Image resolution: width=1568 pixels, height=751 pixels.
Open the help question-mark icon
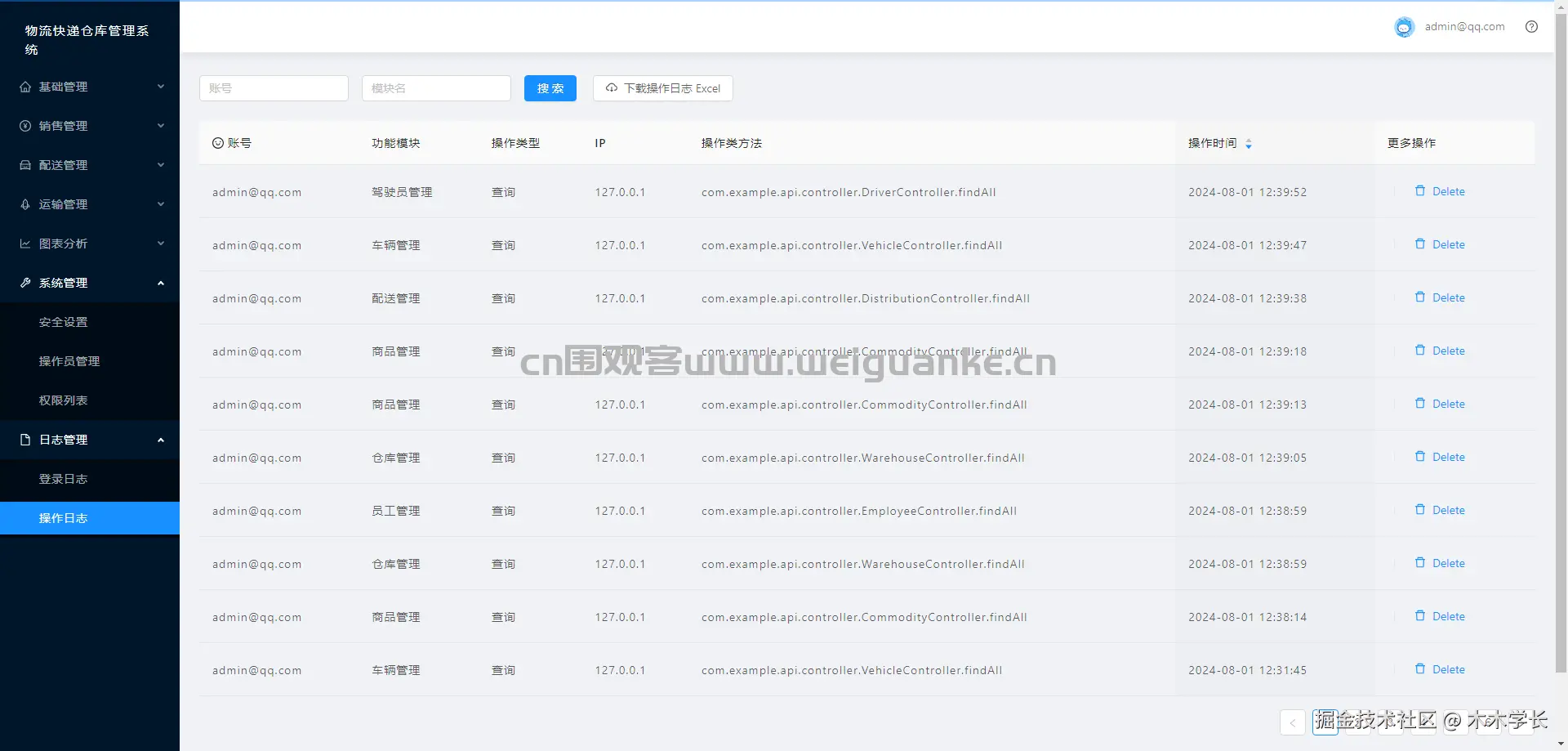click(x=1531, y=27)
